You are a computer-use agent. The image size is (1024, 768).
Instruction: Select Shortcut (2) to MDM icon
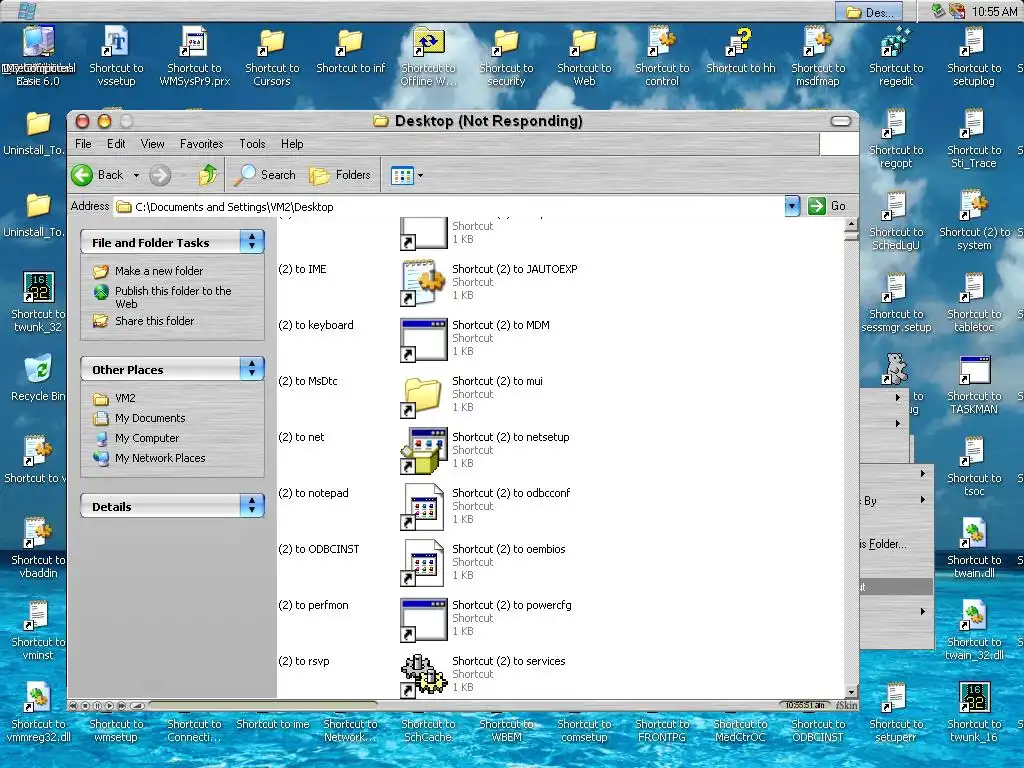(423, 338)
